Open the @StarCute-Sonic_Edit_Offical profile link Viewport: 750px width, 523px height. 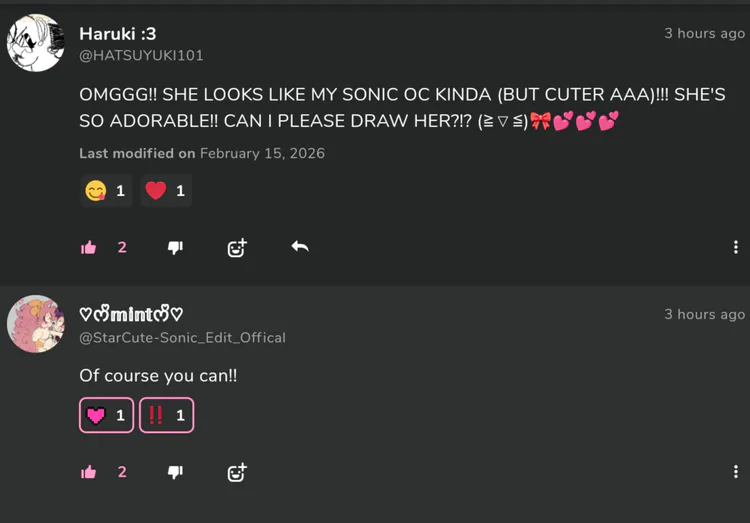point(182,338)
